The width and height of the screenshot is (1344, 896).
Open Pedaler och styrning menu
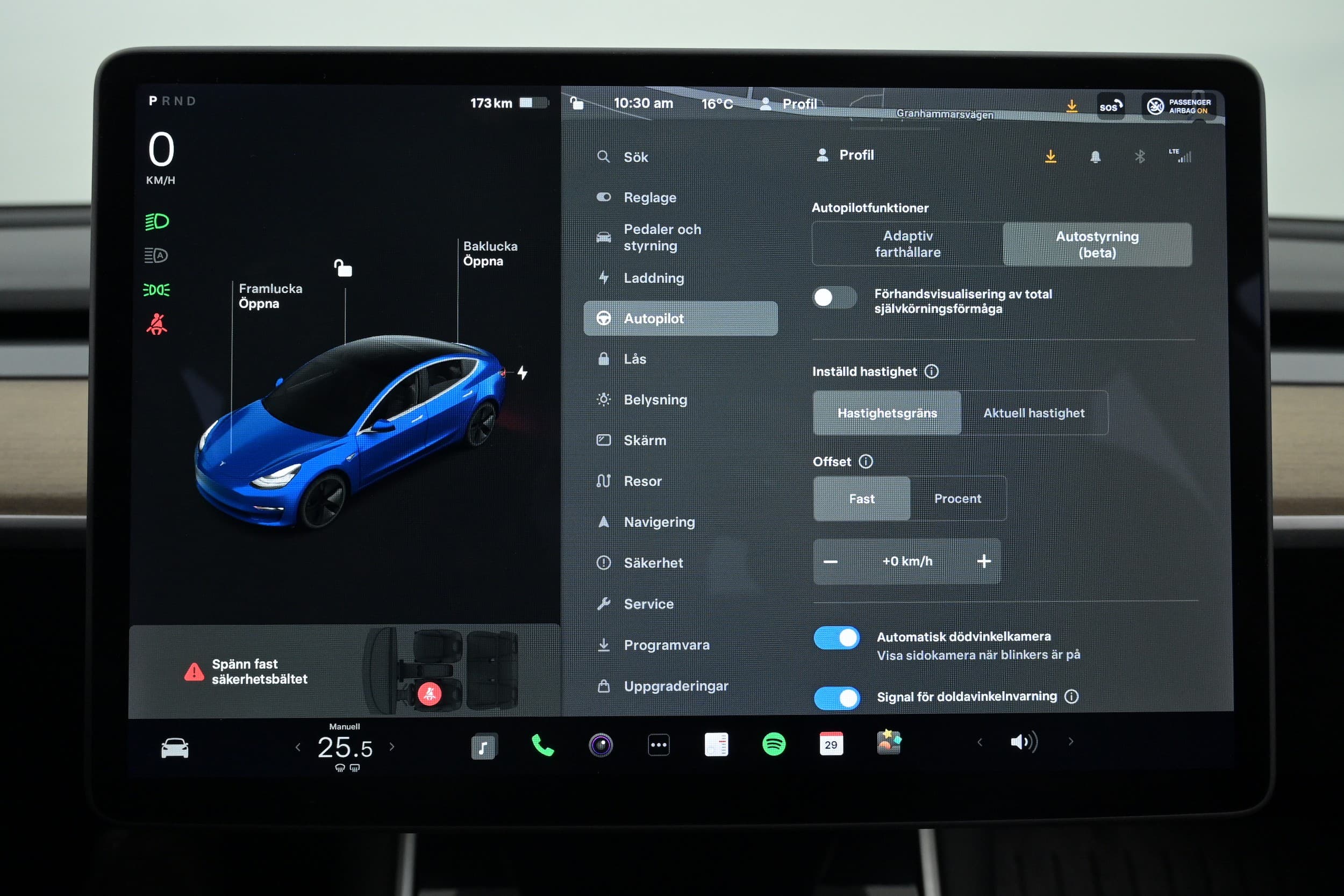(x=681, y=237)
